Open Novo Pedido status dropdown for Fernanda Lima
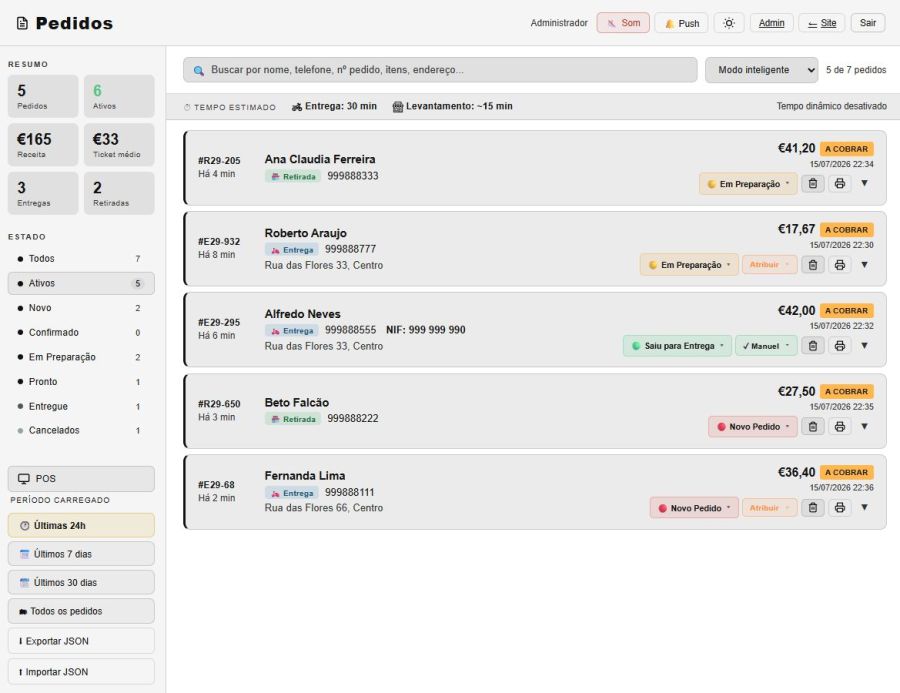Image resolution: width=900 pixels, height=693 pixels. (x=694, y=508)
